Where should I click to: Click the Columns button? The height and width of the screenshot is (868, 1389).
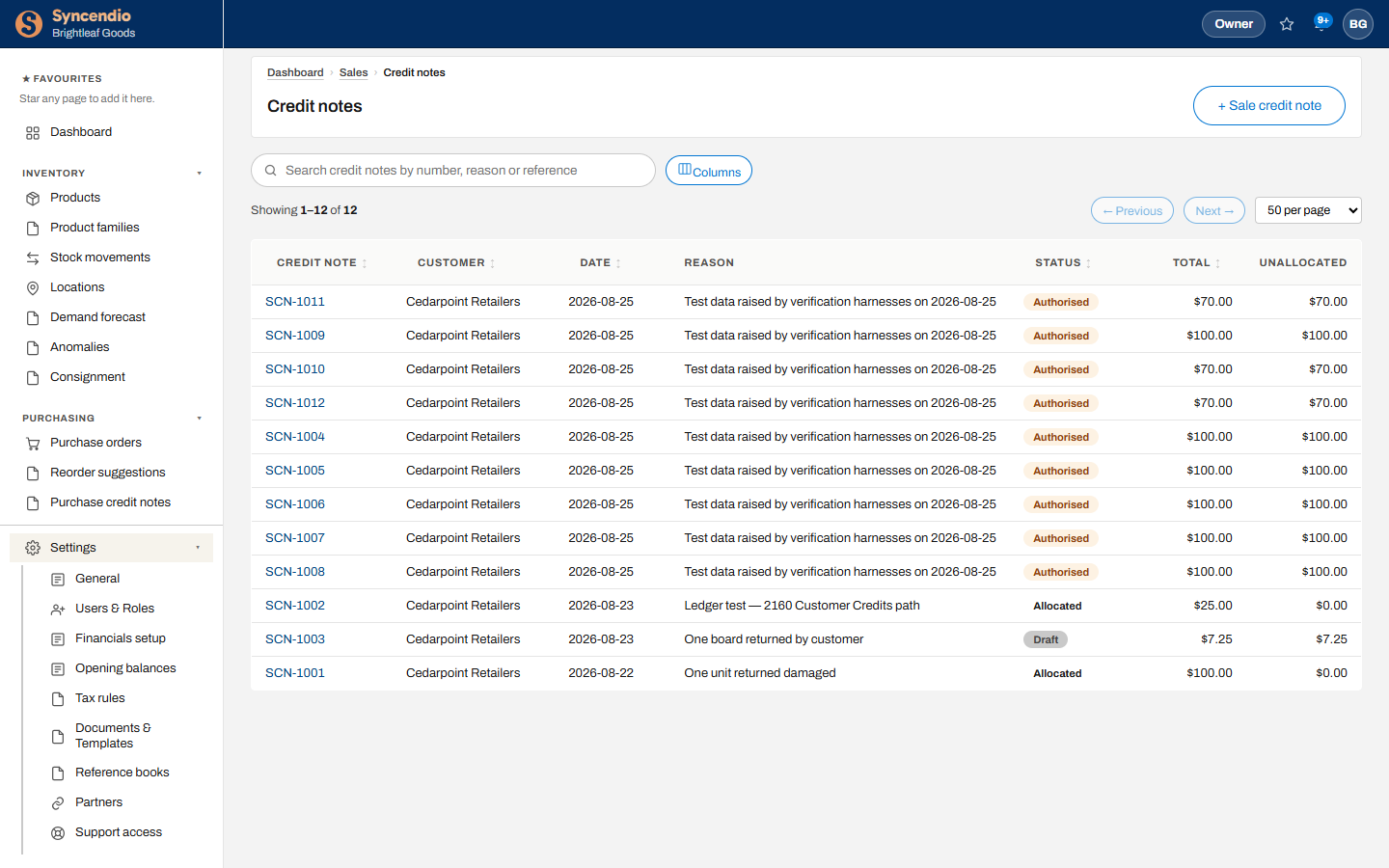tap(709, 171)
